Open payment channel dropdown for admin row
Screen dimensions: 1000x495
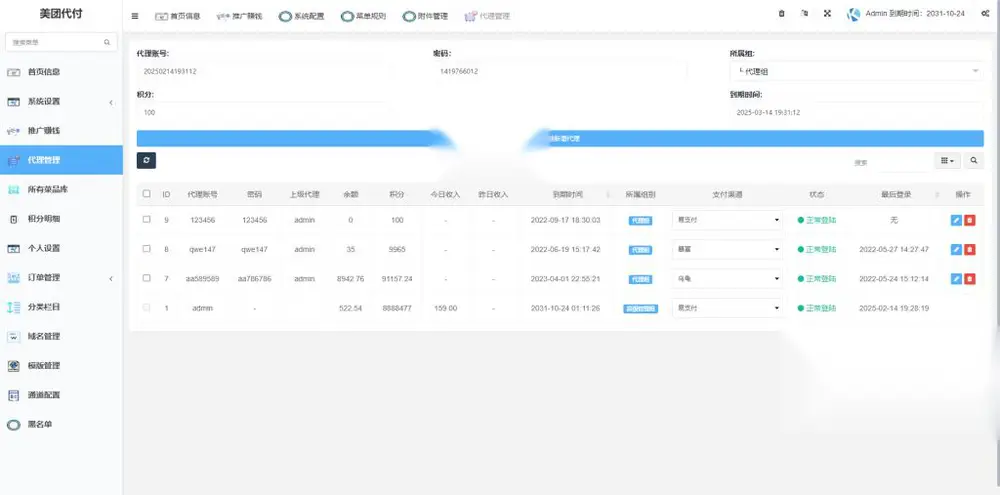coord(728,308)
